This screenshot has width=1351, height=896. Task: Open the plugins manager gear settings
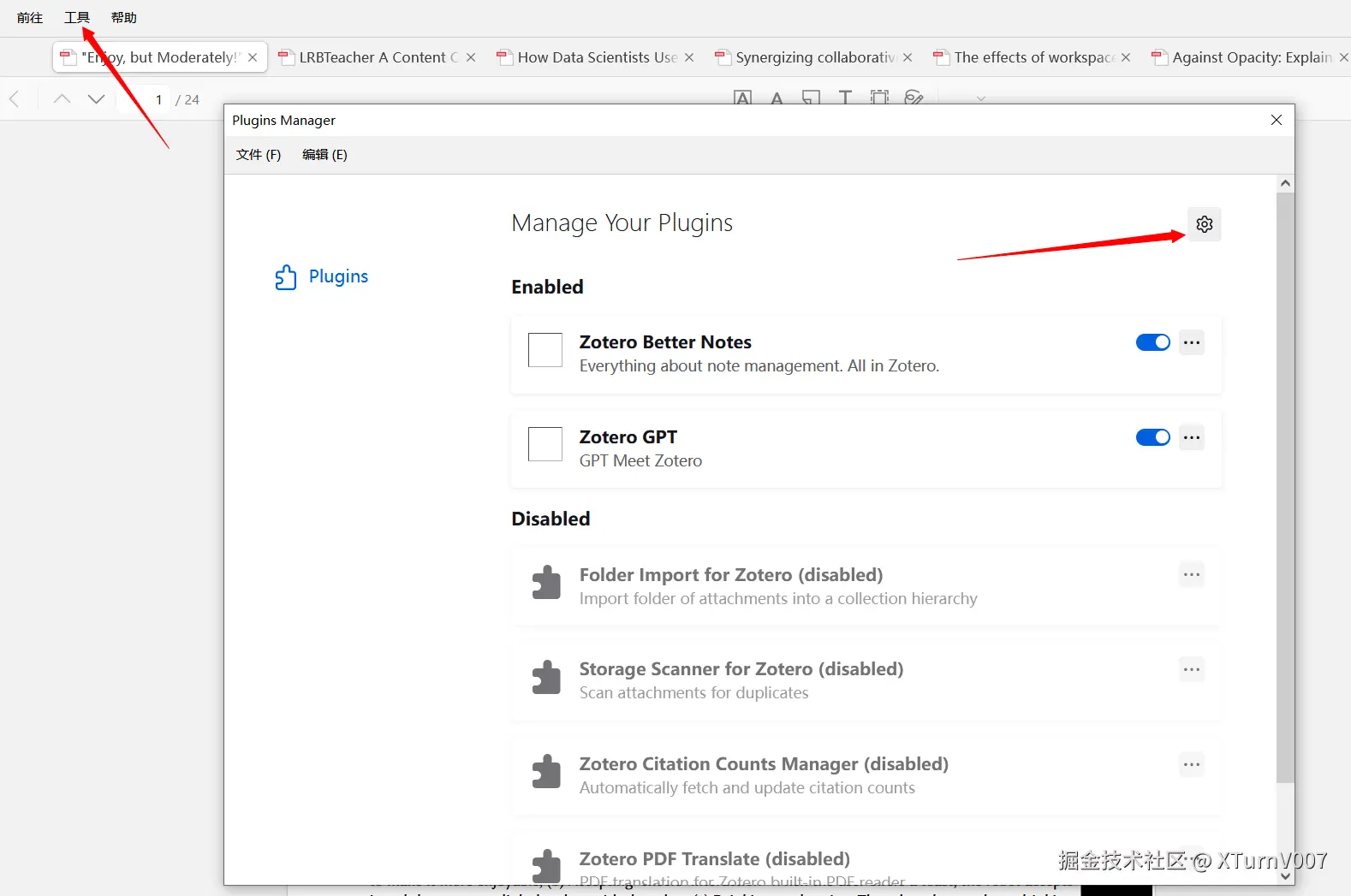pyautogui.click(x=1204, y=224)
